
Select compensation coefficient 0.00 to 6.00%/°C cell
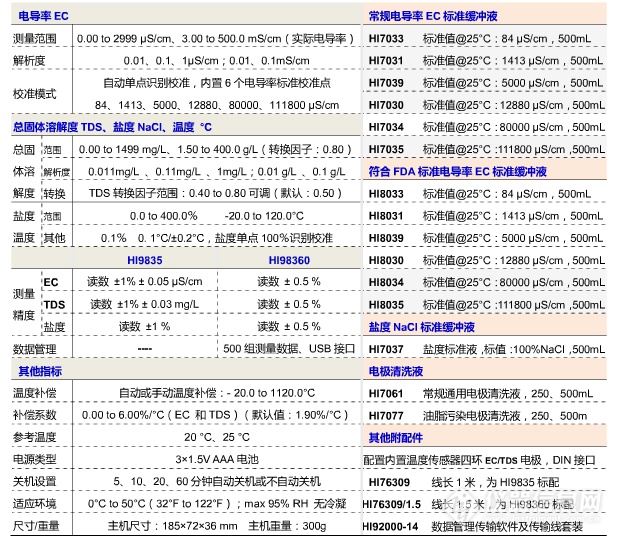[215, 415]
